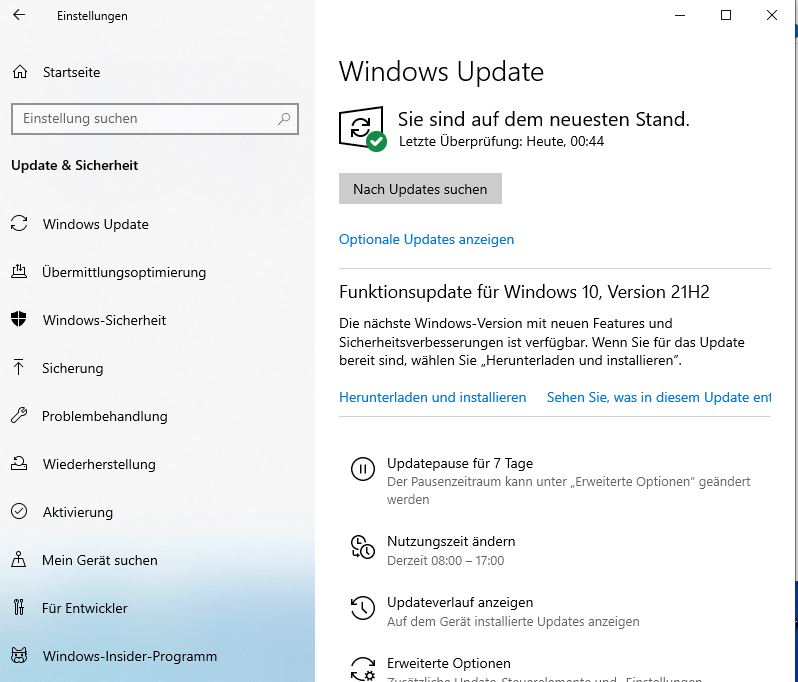Viewport: 798px width, 682px height.
Task: Click the Windows Update sync icon in sidebar
Action: [x=19, y=223]
